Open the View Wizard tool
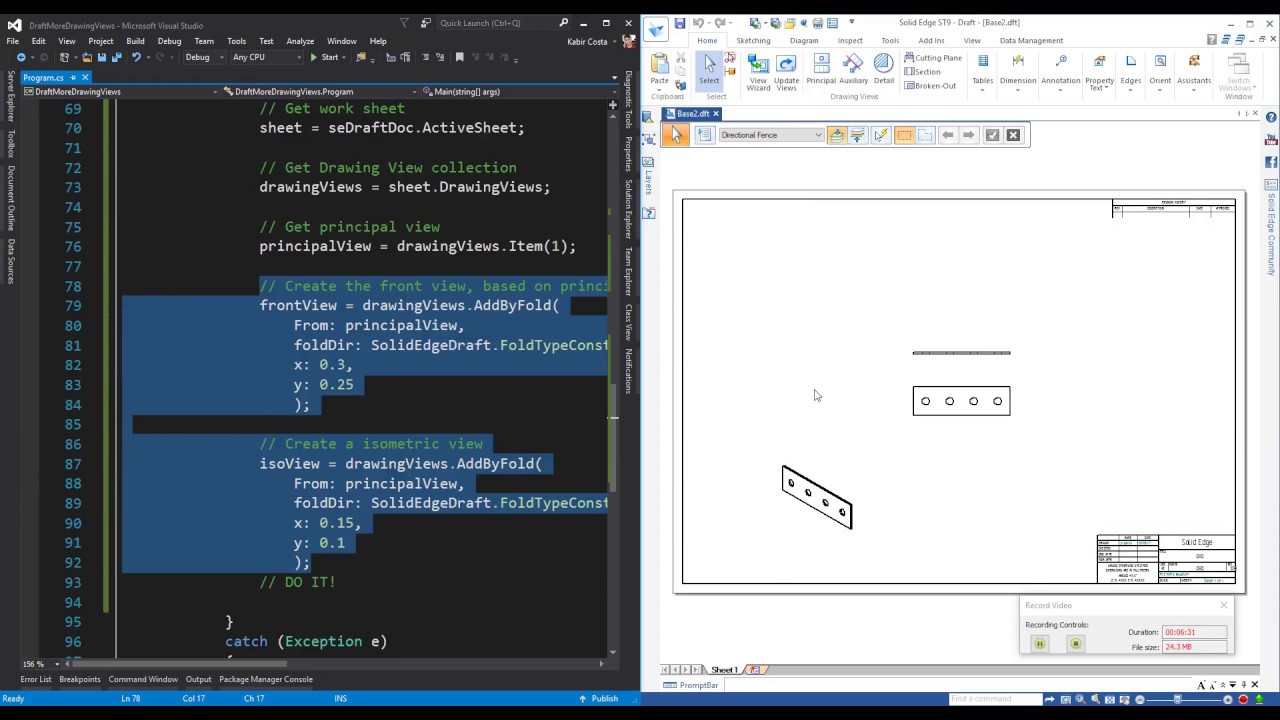The height and width of the screenshot is (720, 1280). click(758, 72)
